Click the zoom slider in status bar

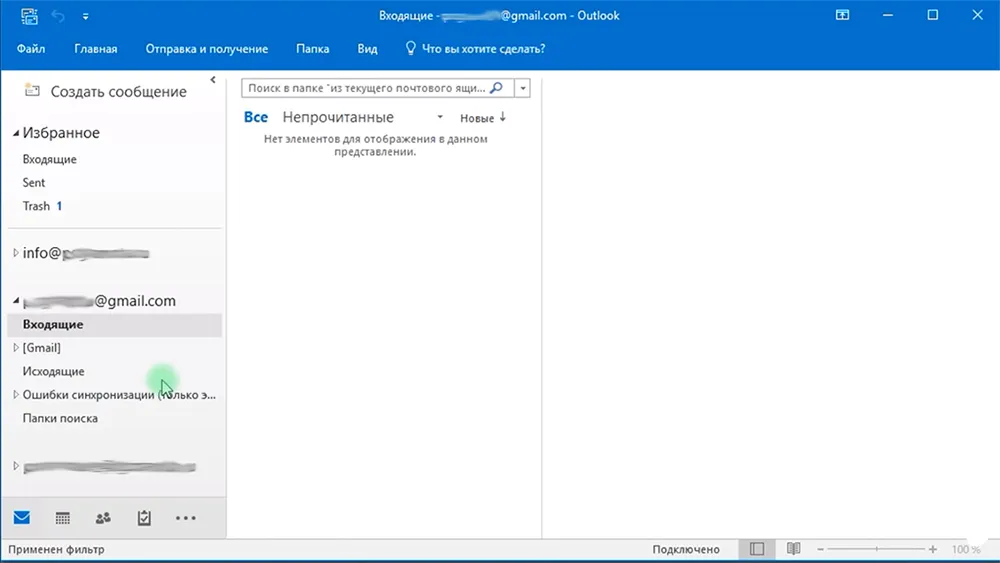click(876, 549)
